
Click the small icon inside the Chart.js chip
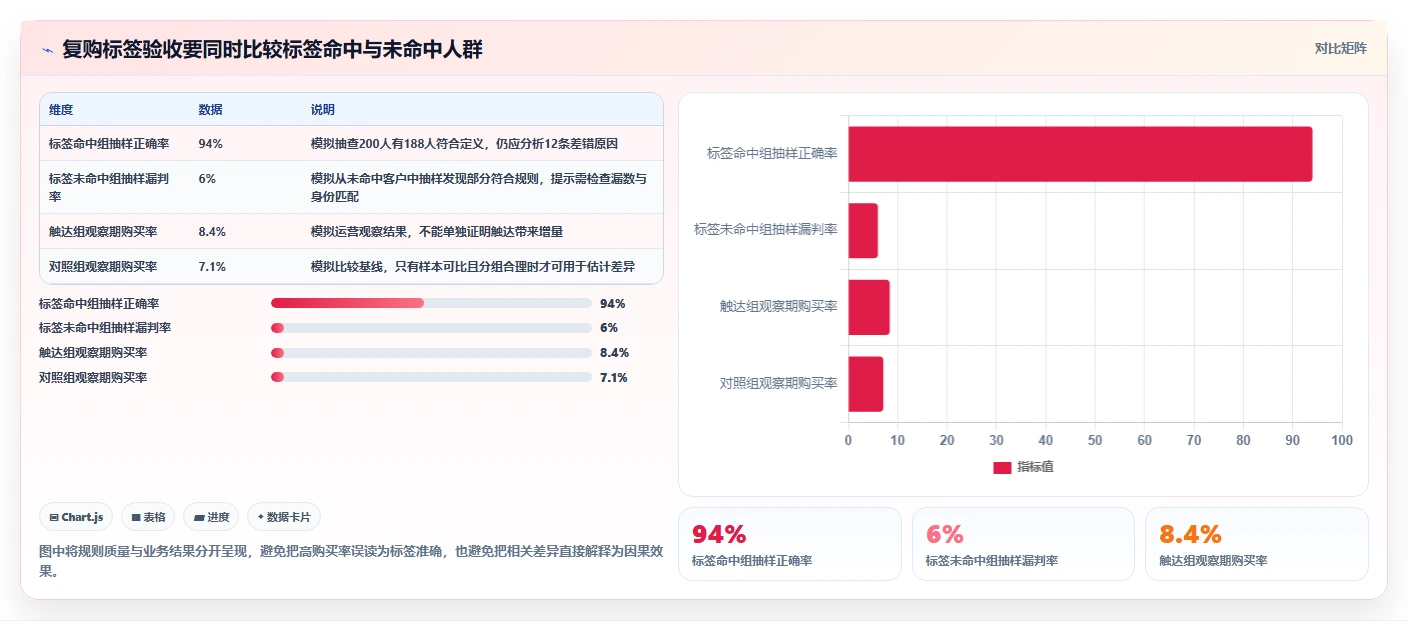(54, 518)
